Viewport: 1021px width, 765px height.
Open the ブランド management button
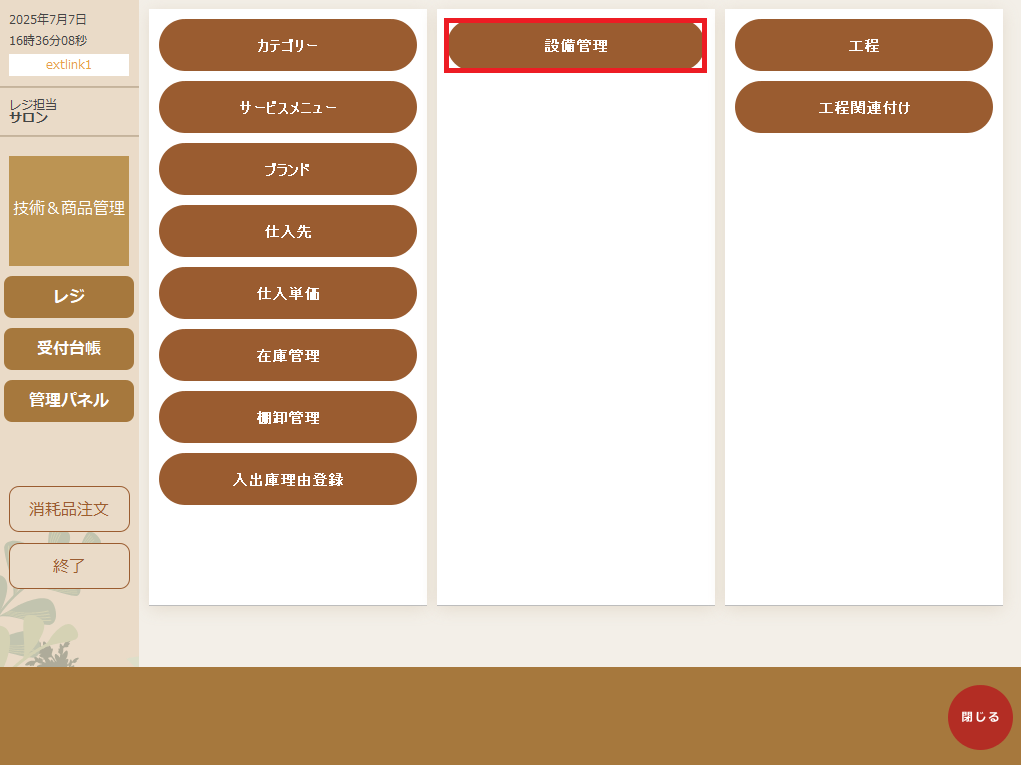pos(288,169)
